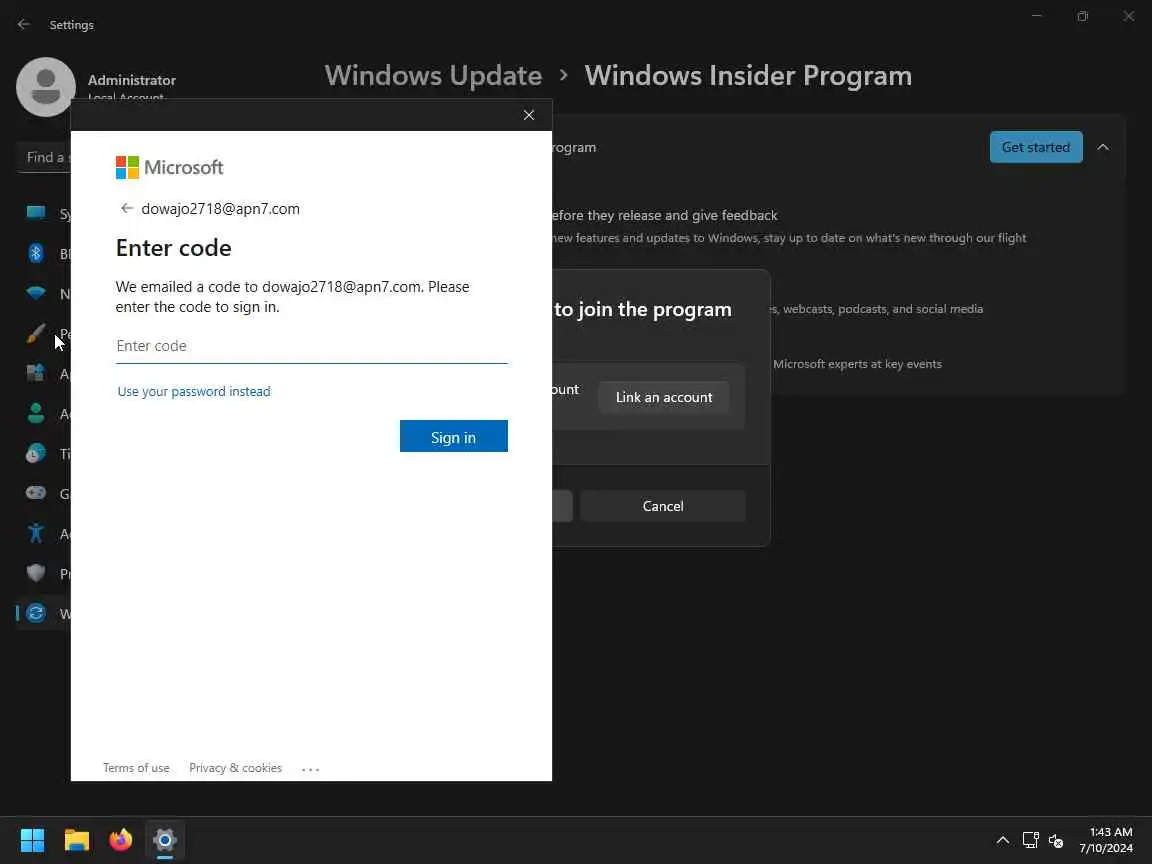Go back using Settings back arrow
Screen dimensions: 1152x864
coord(24,24)
